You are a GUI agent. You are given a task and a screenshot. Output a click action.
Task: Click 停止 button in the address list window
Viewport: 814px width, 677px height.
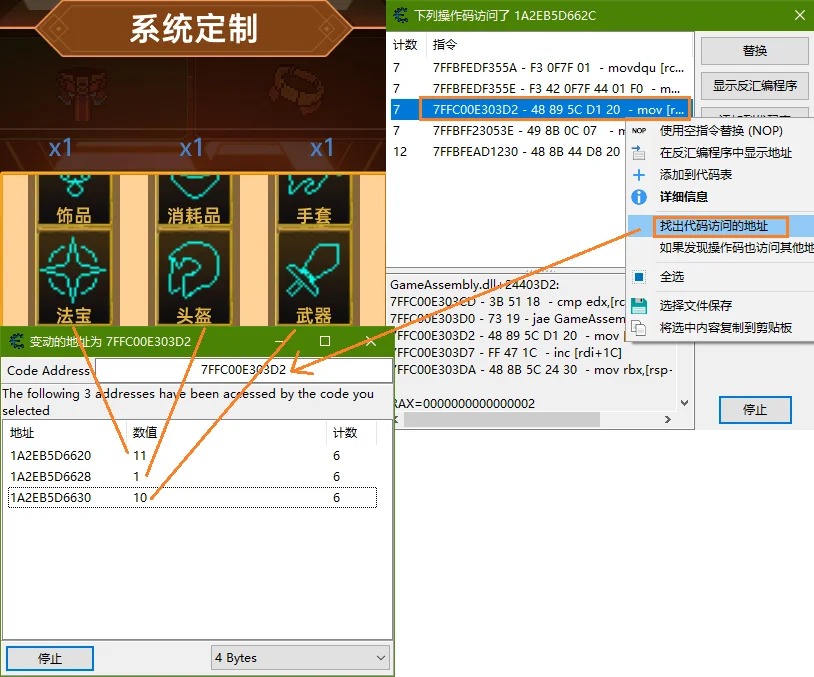[x=50, y=658]
